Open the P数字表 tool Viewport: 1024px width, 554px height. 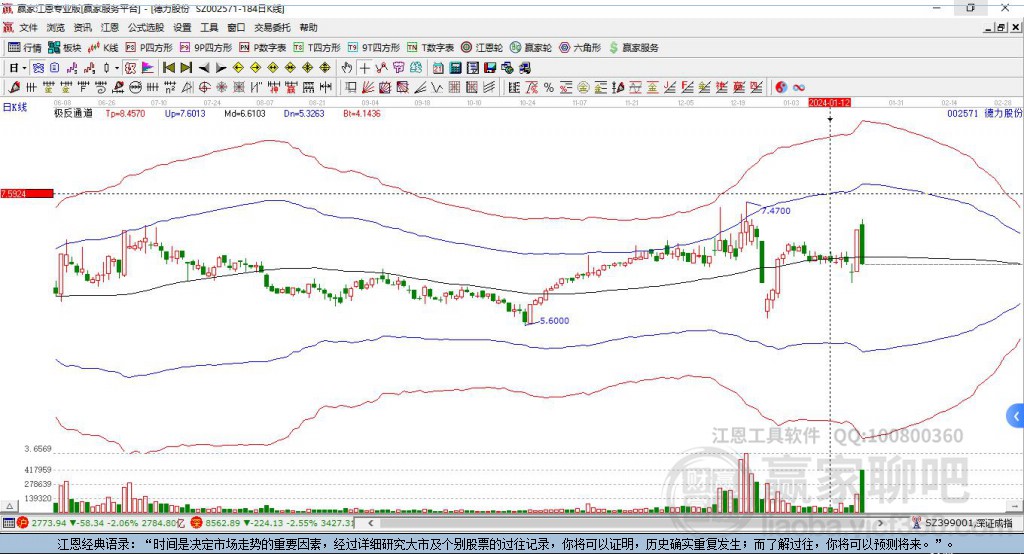263,47
